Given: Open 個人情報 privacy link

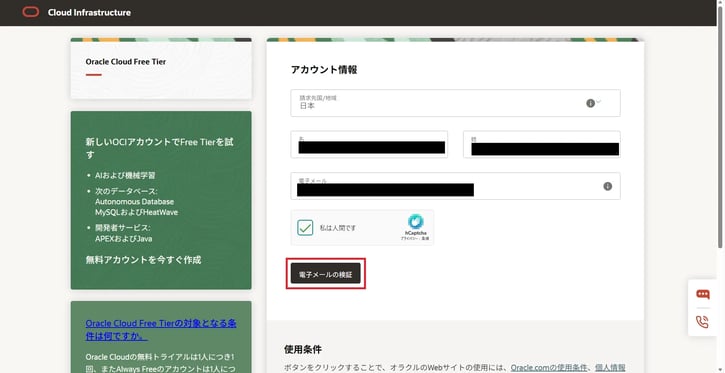Looking at the screenshot, I should tap(610, 368).
